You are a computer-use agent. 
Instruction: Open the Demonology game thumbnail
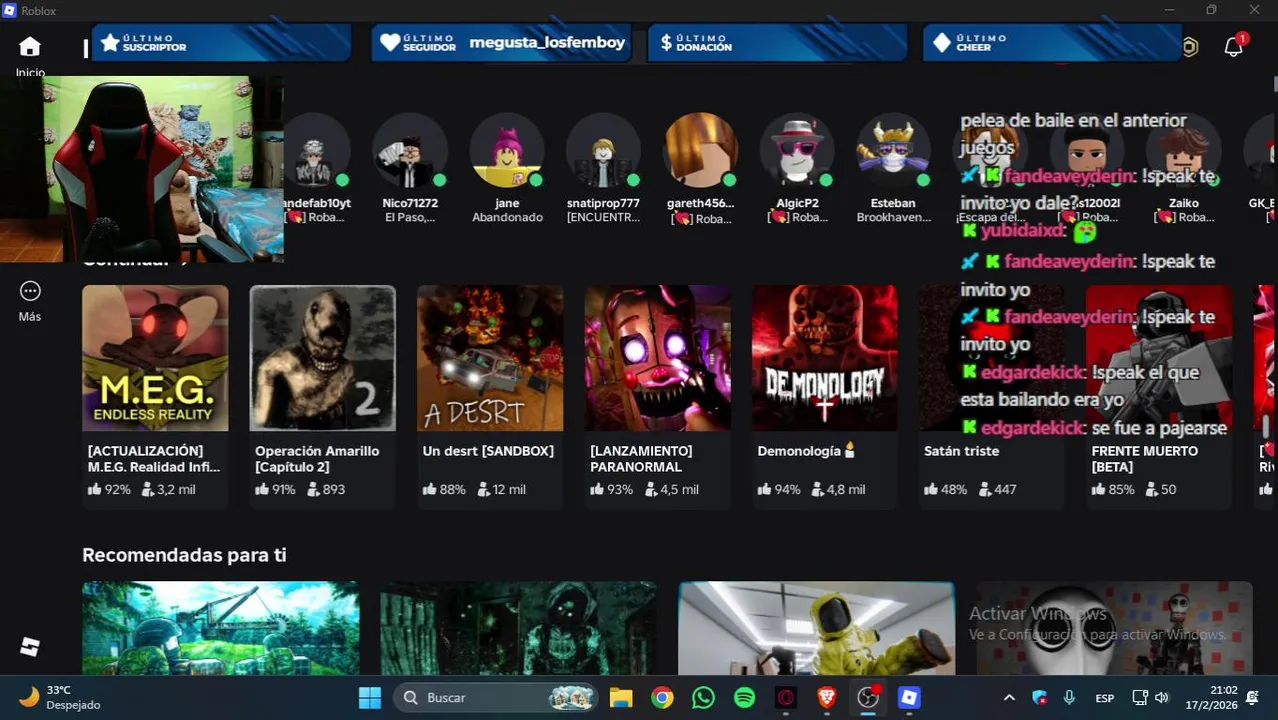pyautogui.click(x=825, y=358)
